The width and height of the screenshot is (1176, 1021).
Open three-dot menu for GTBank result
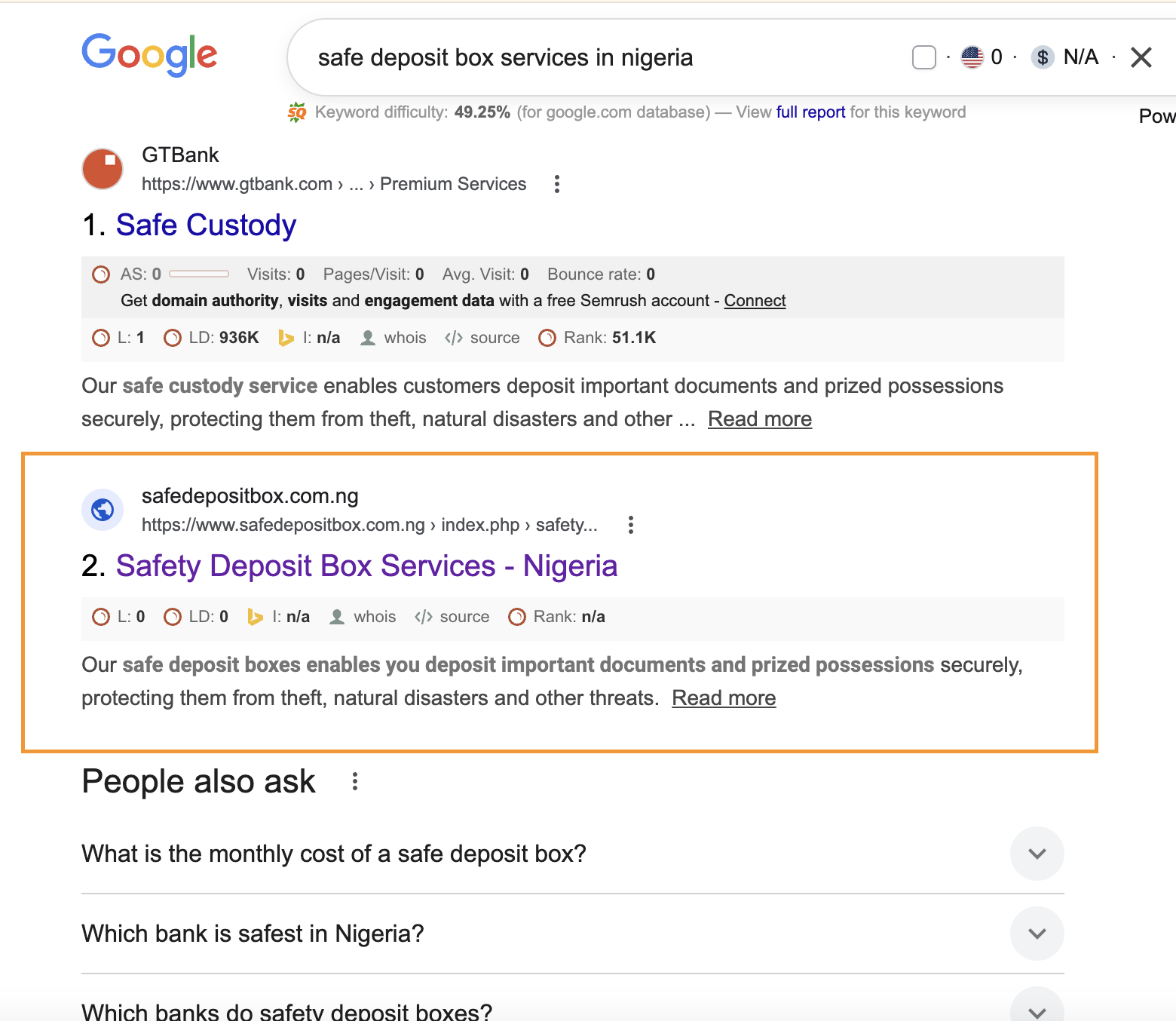click(x=557, y=184)
